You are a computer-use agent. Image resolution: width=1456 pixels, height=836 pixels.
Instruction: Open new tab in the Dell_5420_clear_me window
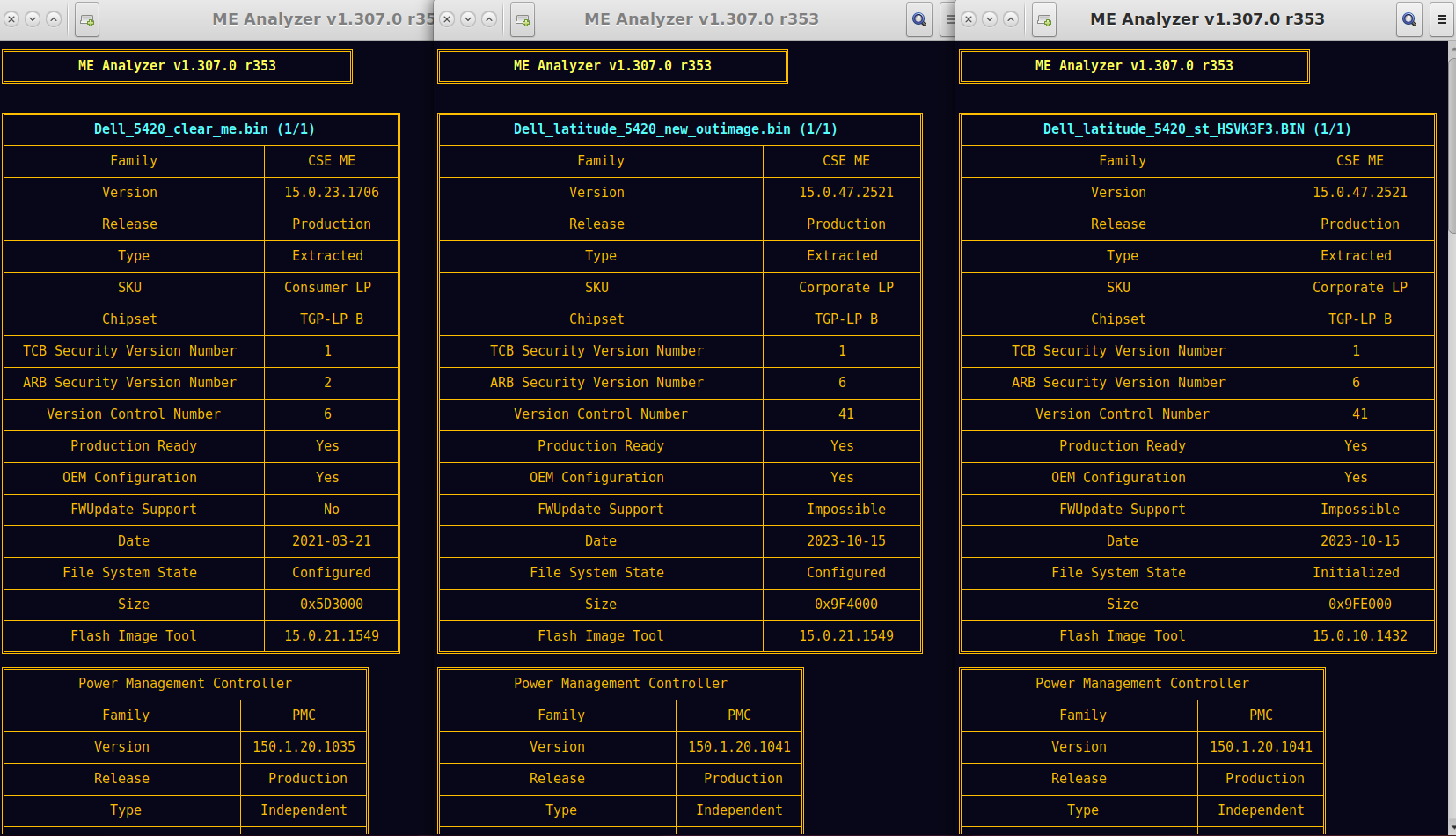(87, 19)
